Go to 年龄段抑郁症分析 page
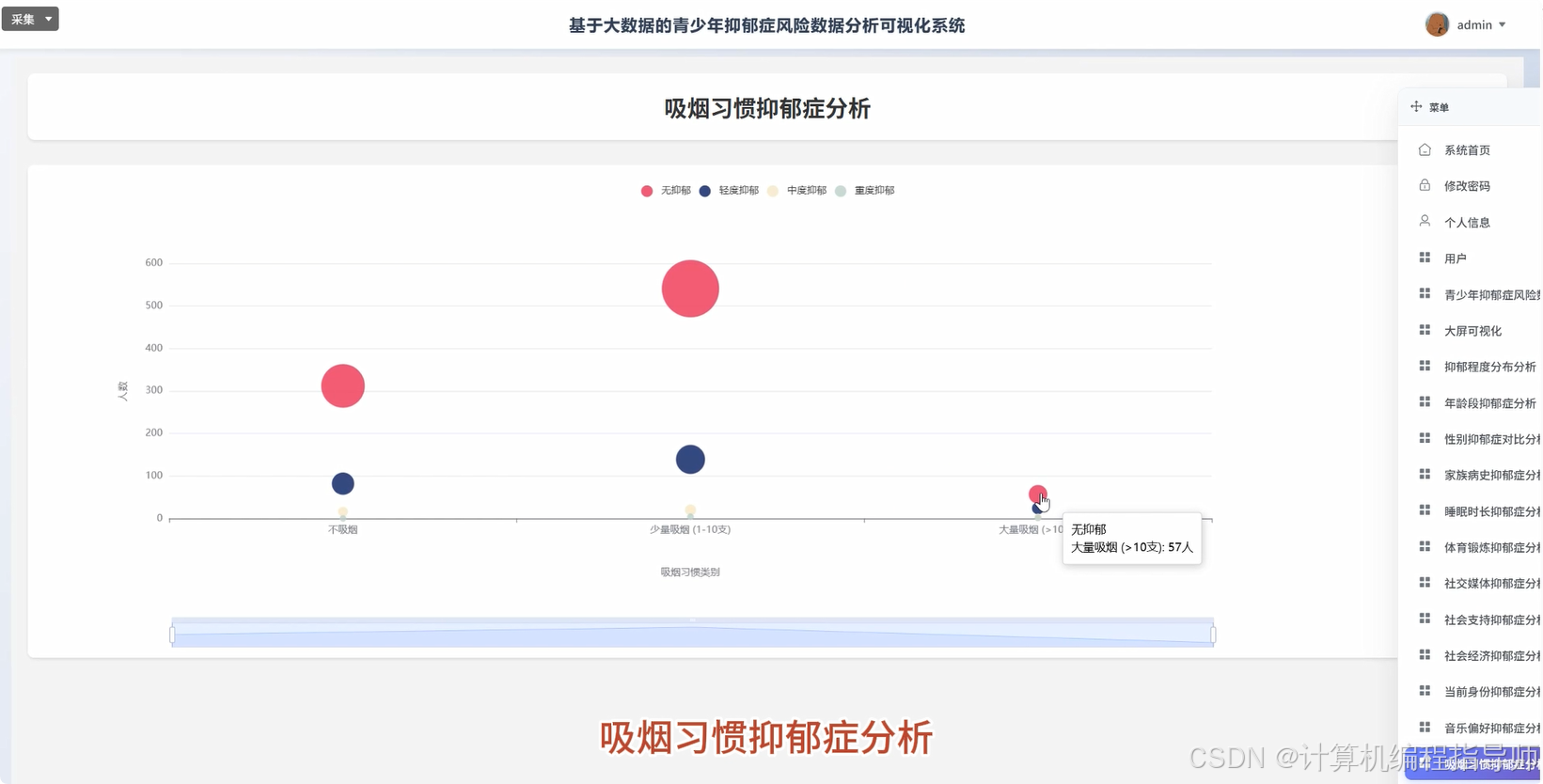Image resolution: width=1543 pixels, height=784 pixels. pos(1490,403)
